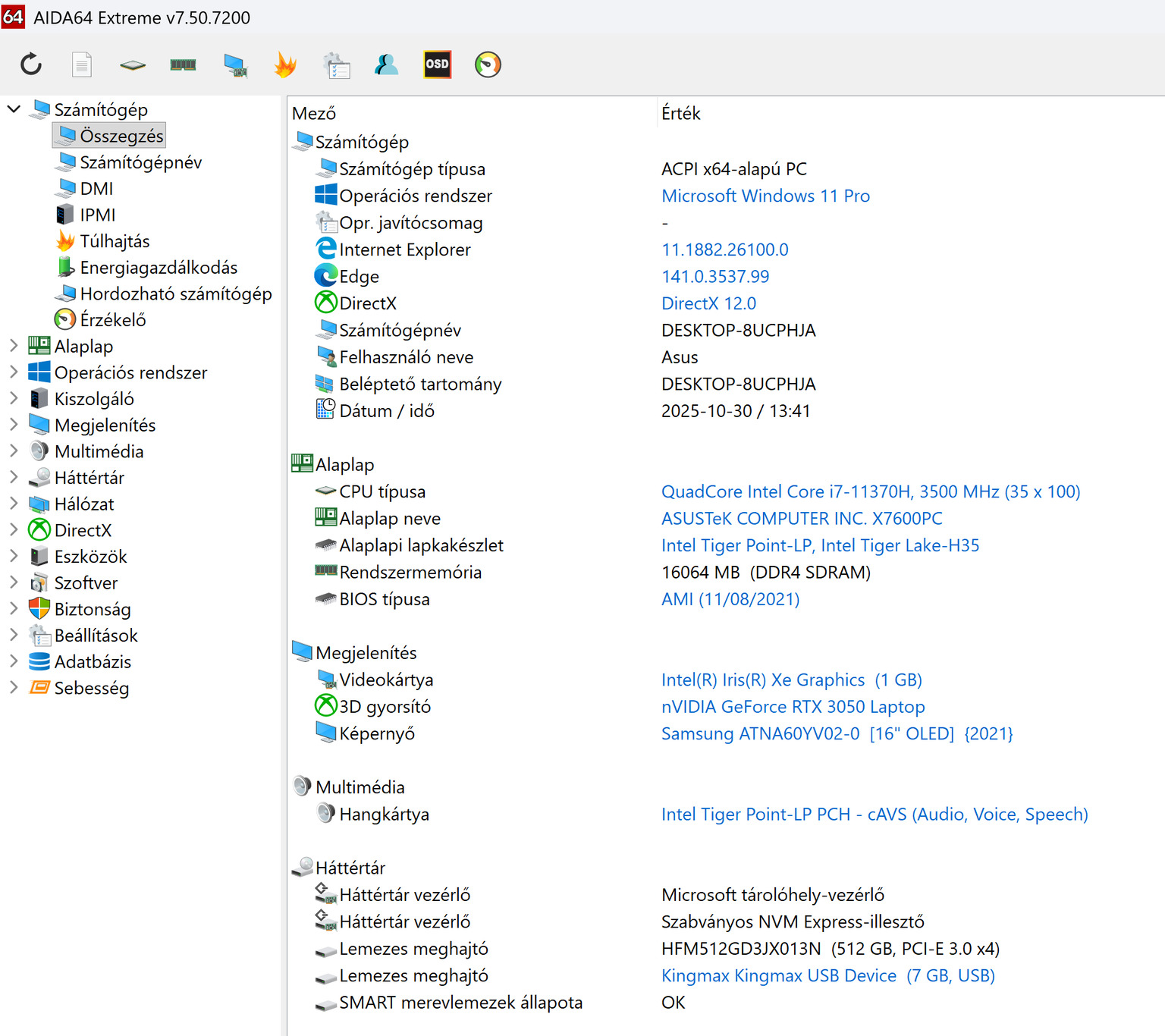Click the gauge SensorPanel toolbar icon

tap(488, 64)
